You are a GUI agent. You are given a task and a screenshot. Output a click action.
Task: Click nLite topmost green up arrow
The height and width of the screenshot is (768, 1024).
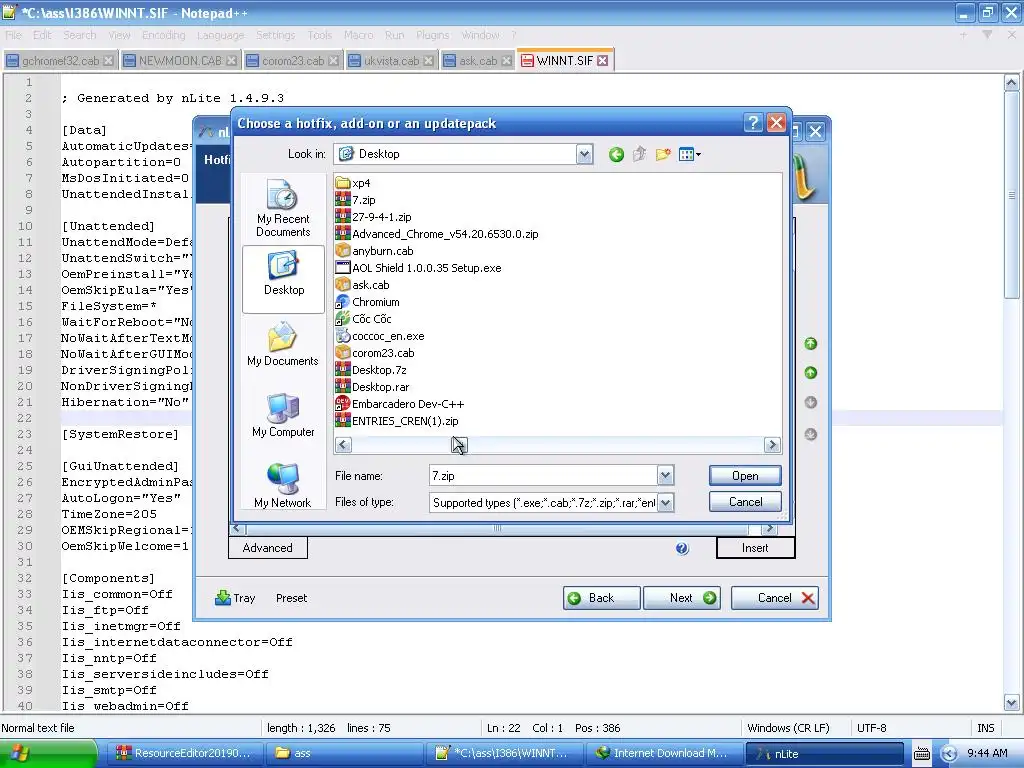810,344
